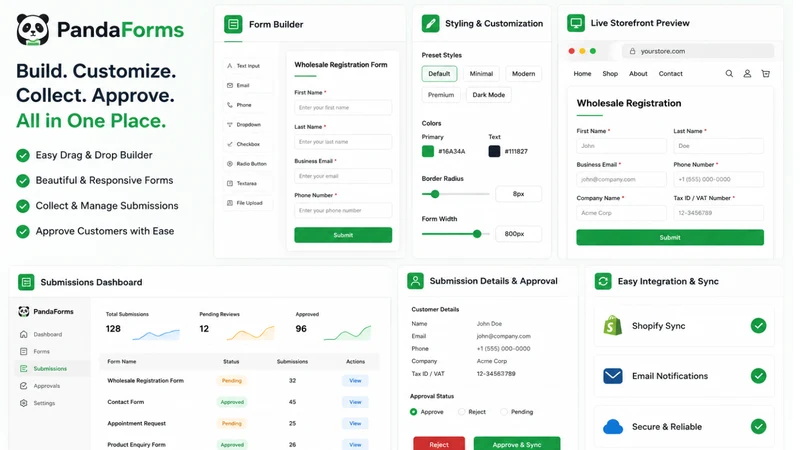Open Settings in the PandaForms sidebar
Image resolution: width=800 pixels, height=450 pixels.
pyautogui.click(x=44, y=403)
